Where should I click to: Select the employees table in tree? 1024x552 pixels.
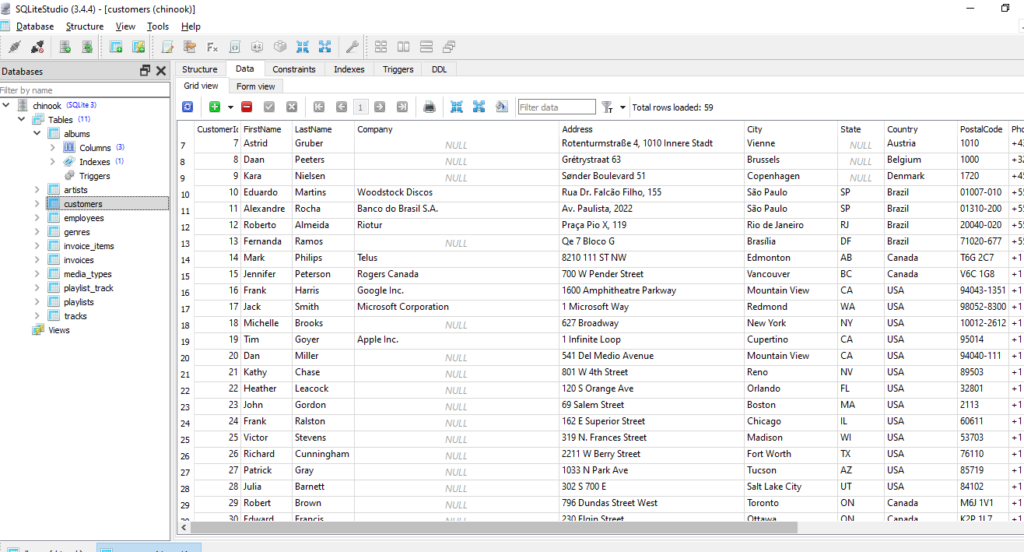tap(83, 218)
